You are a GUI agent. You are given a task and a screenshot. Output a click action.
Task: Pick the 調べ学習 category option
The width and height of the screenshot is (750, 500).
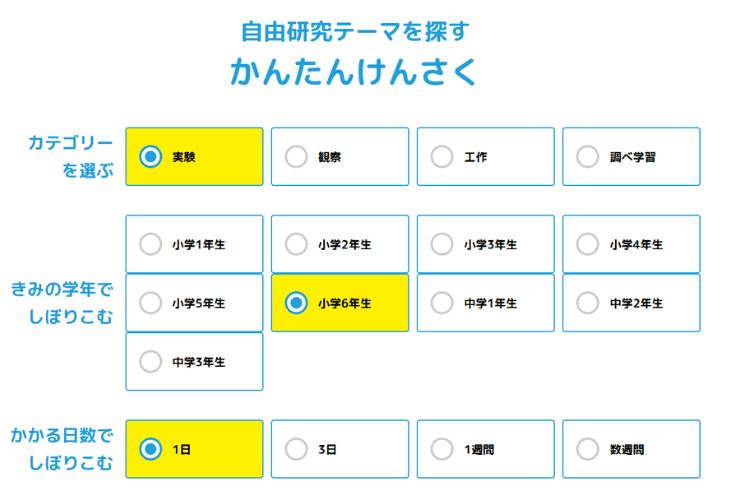point(588,157)
